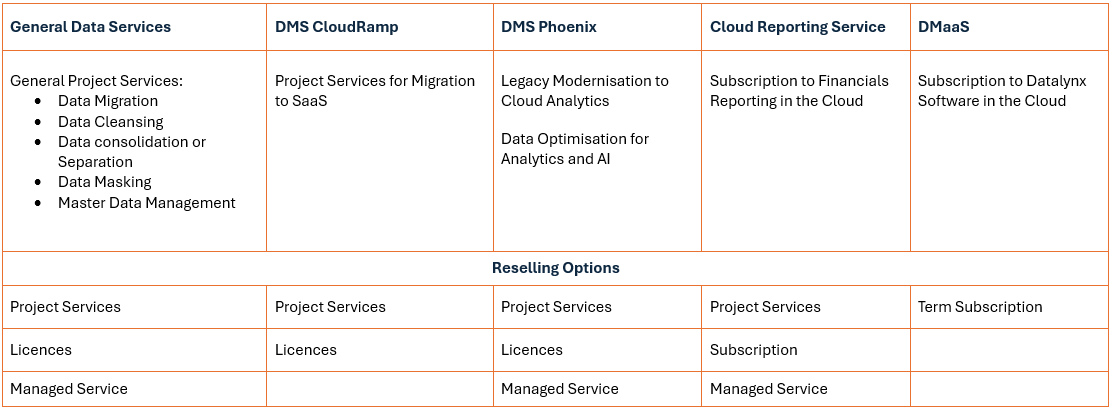Select the DMS CloudRamp header cell

click(336, 27)
